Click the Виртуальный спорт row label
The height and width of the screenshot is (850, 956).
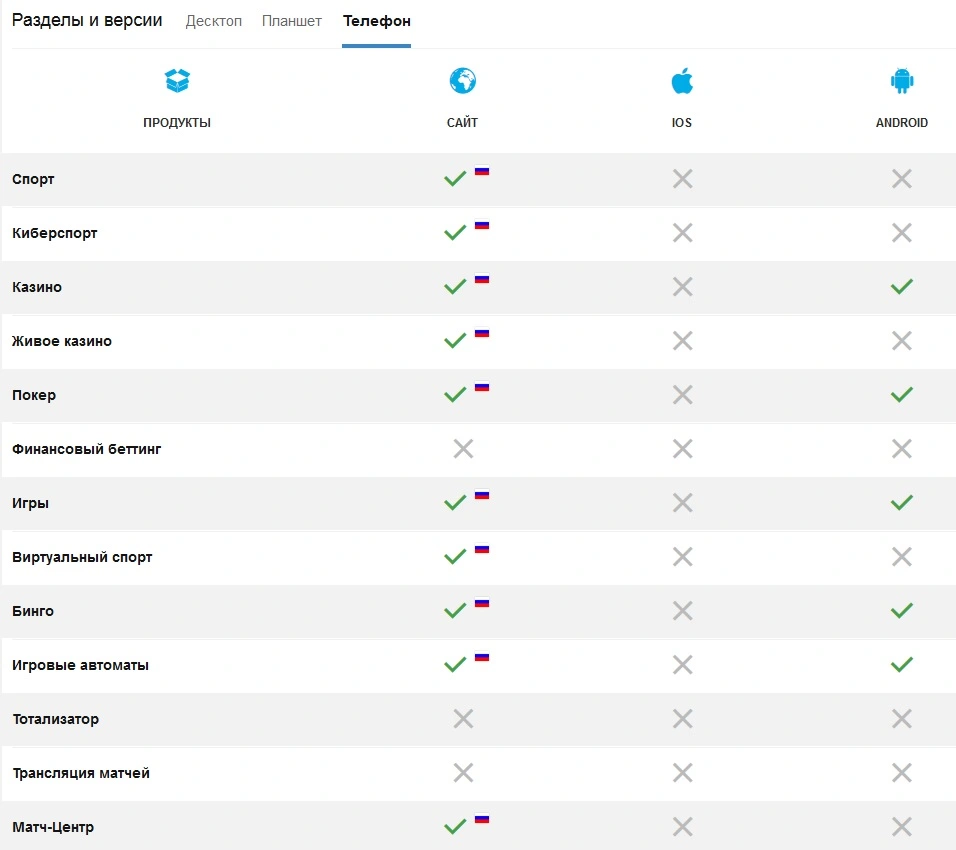[x=82, y=557]
